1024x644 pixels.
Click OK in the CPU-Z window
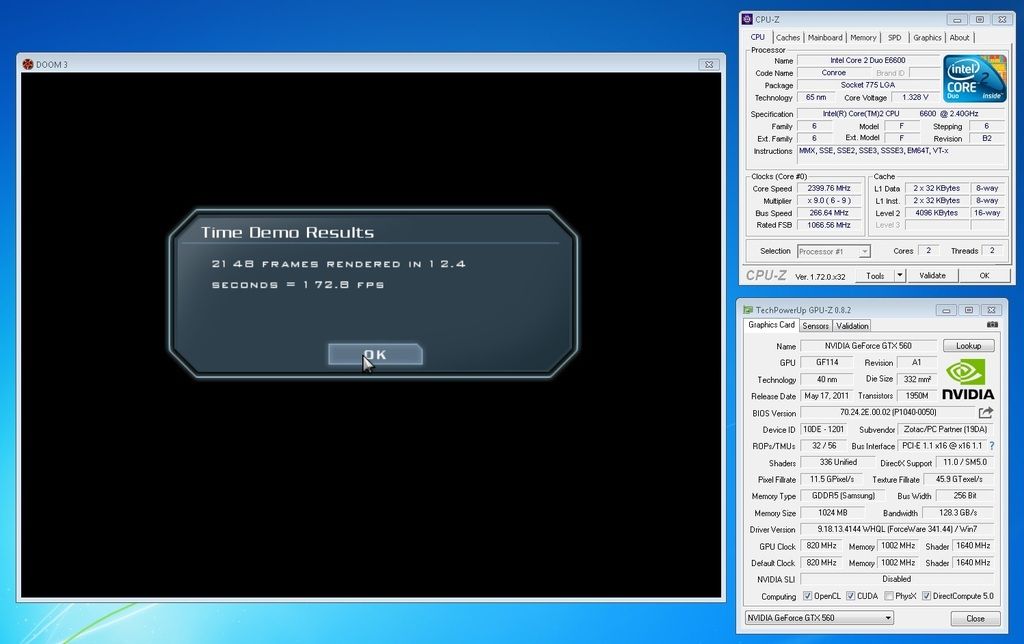(984, 276)
